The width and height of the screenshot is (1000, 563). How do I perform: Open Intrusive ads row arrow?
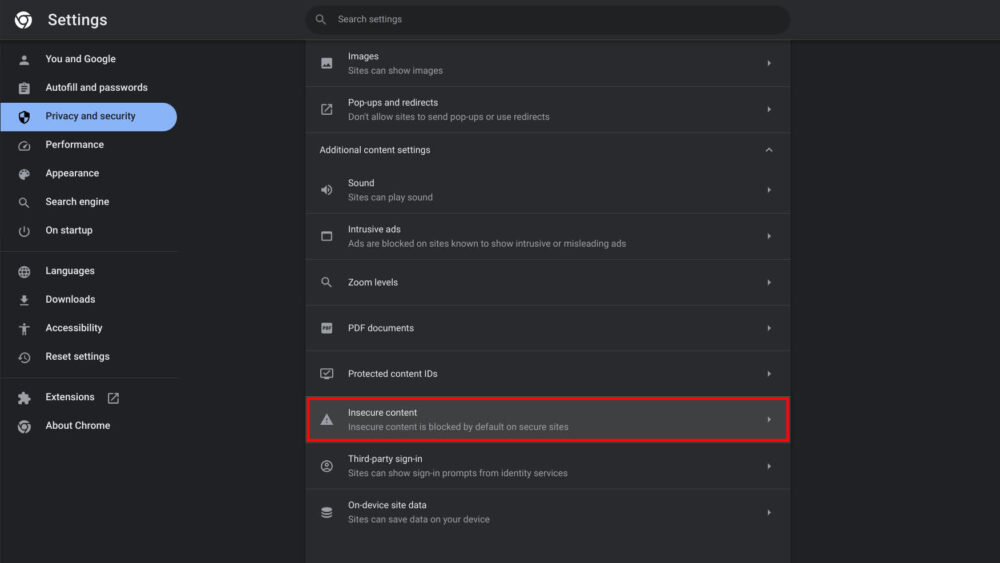pyautogui.click(x=768, y=237)
